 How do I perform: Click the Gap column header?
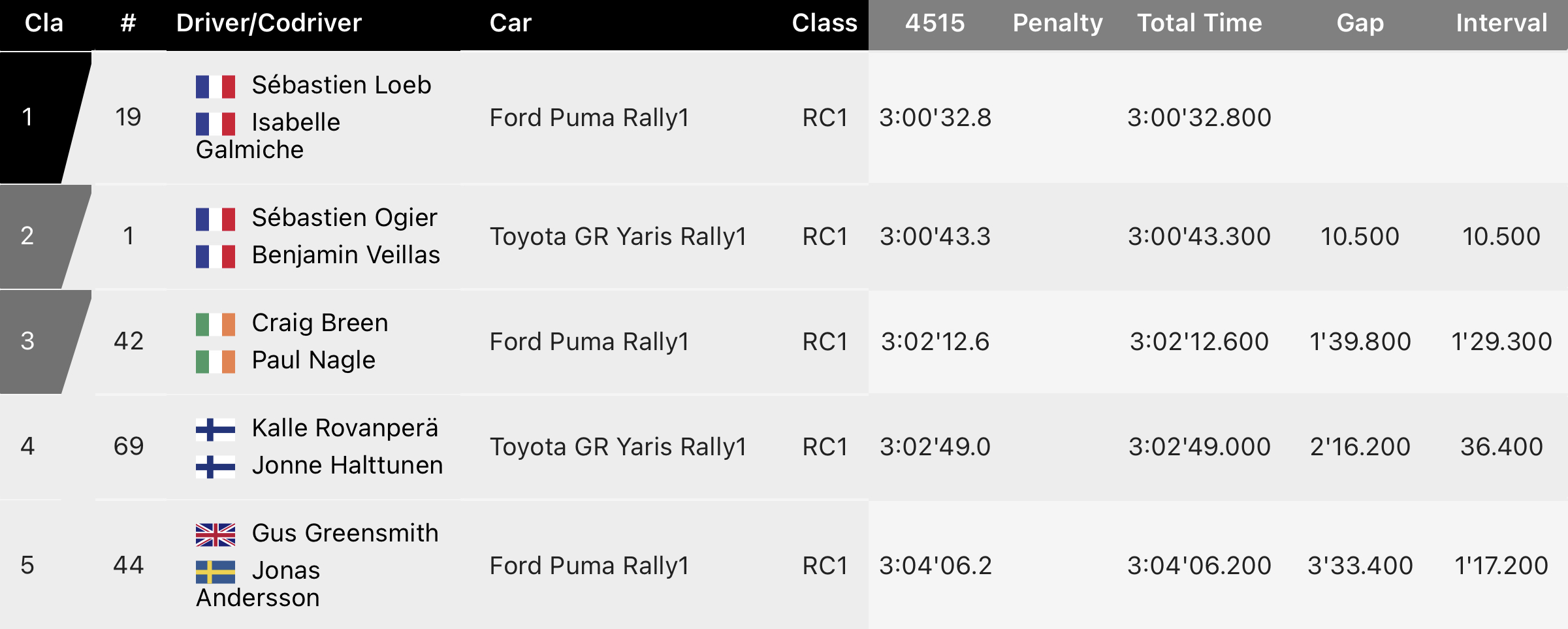(1360, 24)
